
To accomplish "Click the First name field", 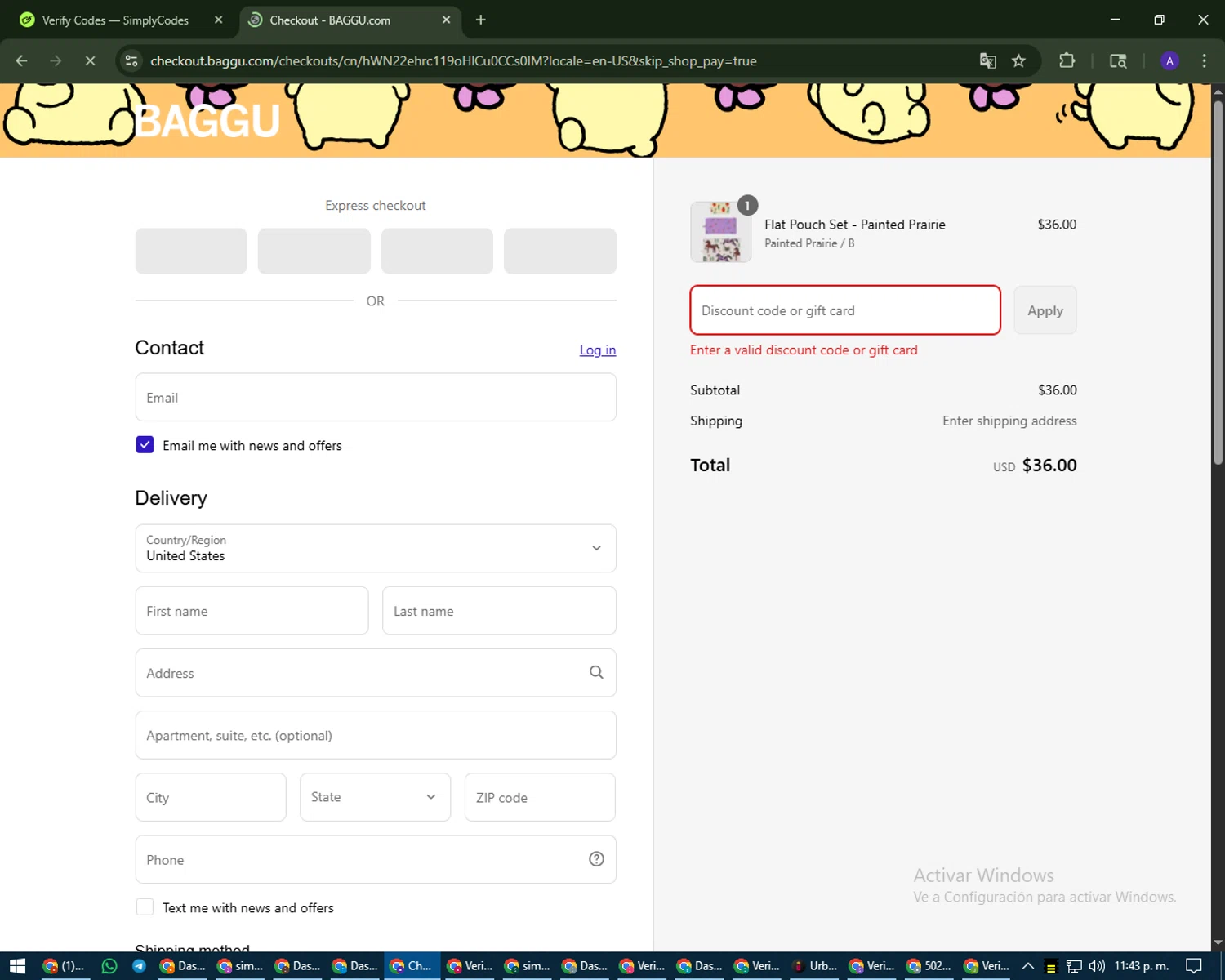I will (252, 610).
